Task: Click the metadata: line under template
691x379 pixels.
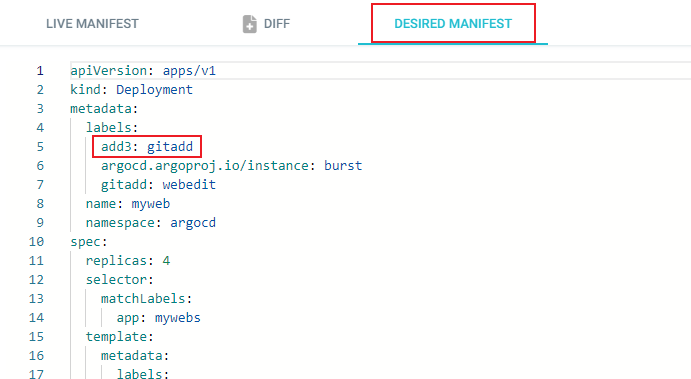Action: (x=135, y=355)
